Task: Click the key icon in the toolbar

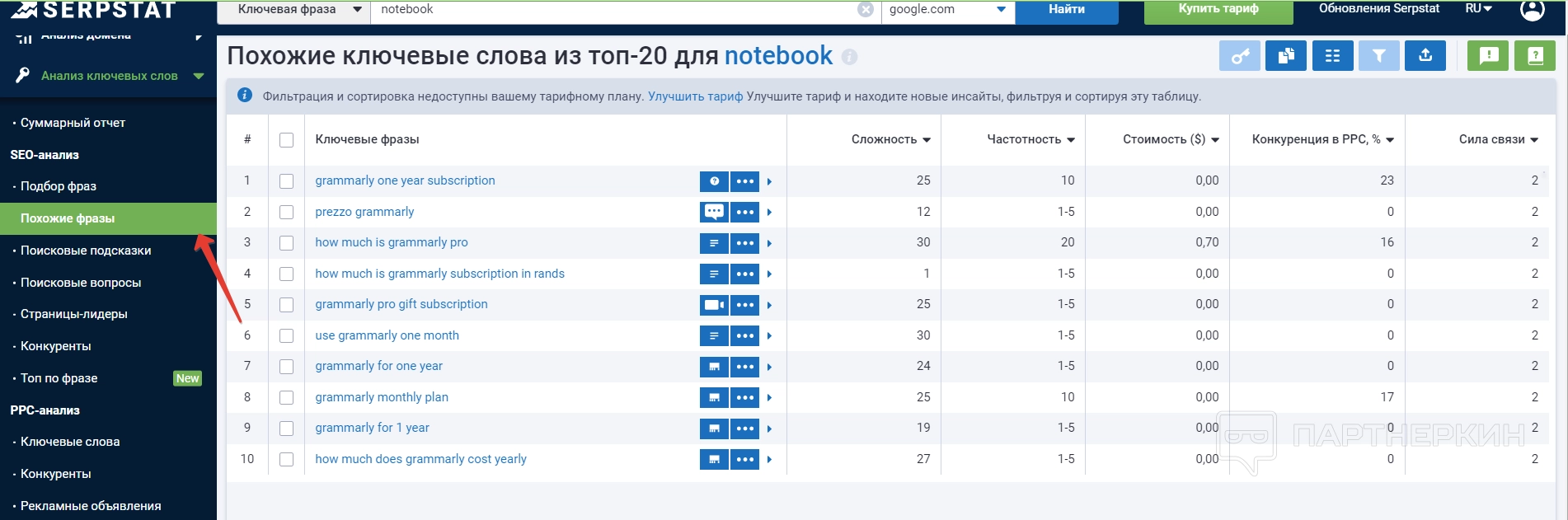Action: click(x=1239, y=56)
